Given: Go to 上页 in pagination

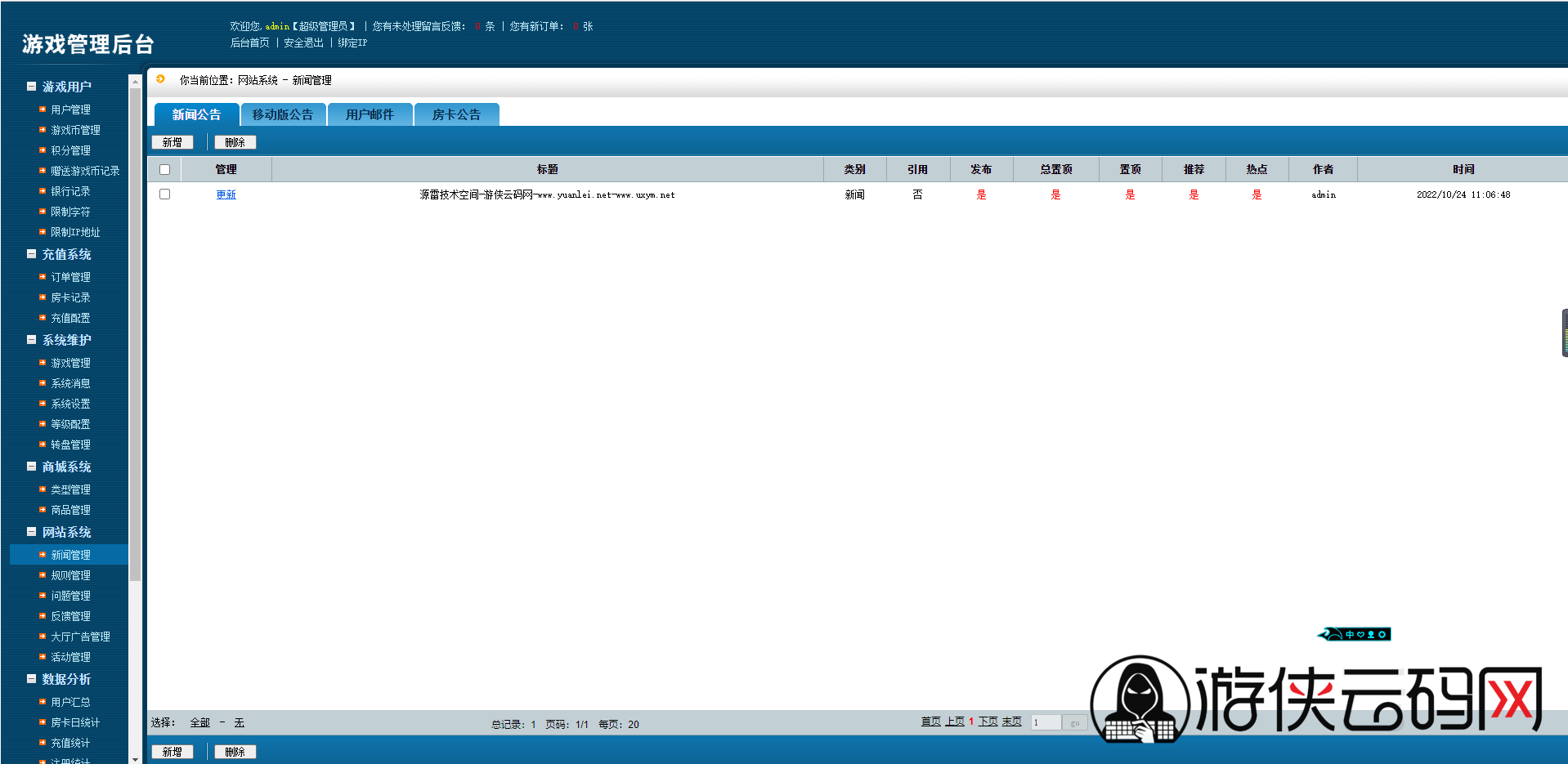Looking at the screenshot, I should [955, 722].
